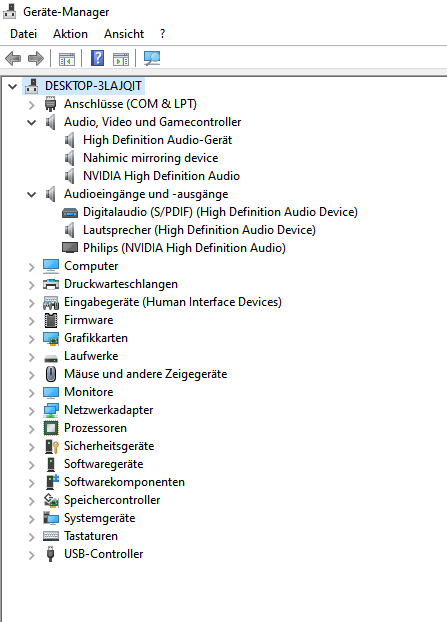Select the Netzwerkadapter icon
The width and height of the screenshot is (447, 622).
click(51, 410)
